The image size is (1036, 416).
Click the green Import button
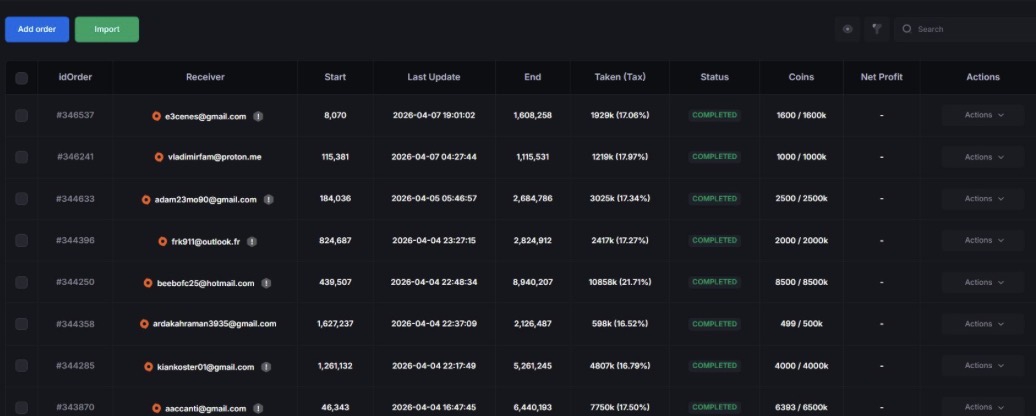click(x=107, y=30)
